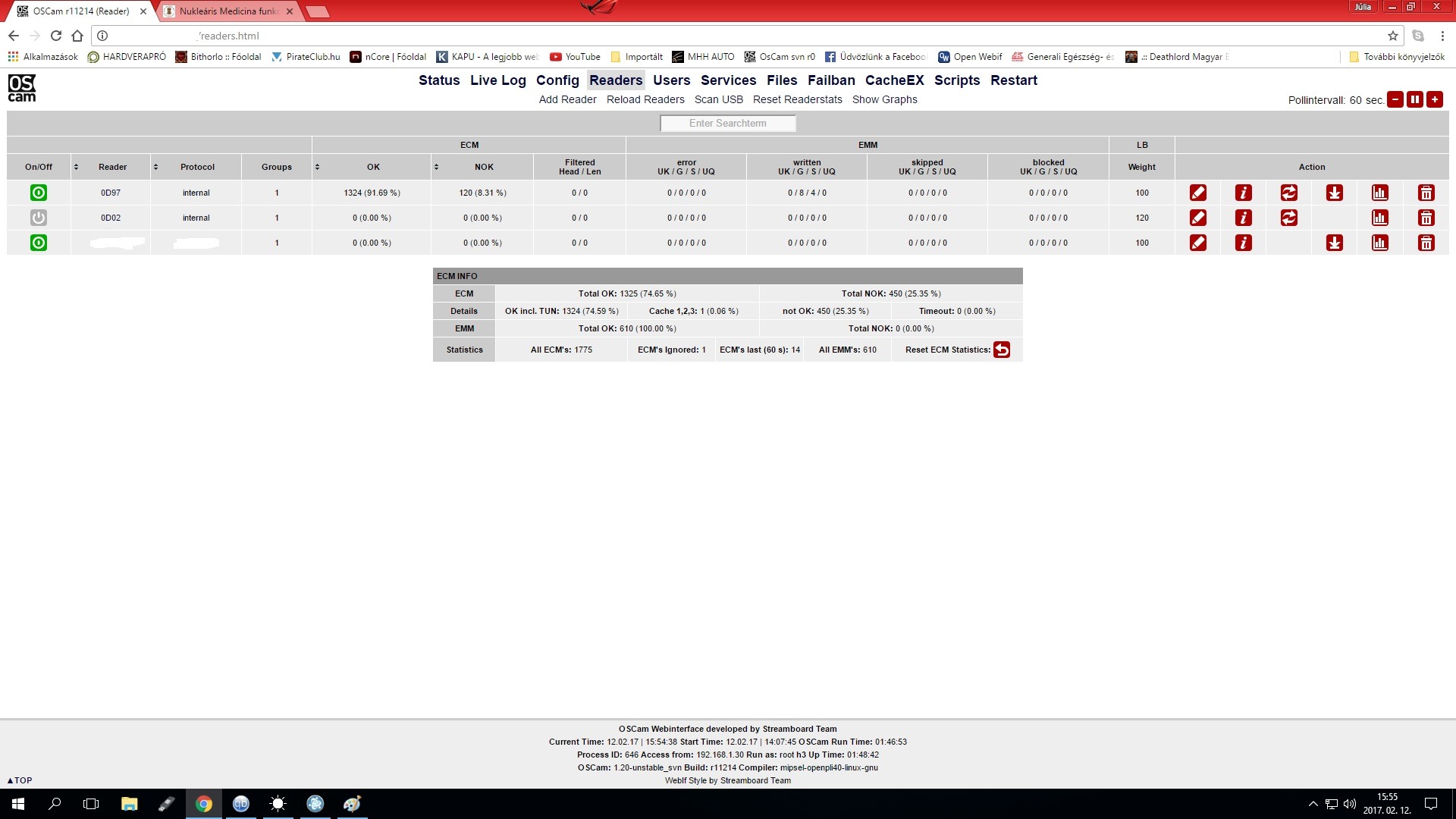Click the Add Reader link

click(x=567, y=99)
